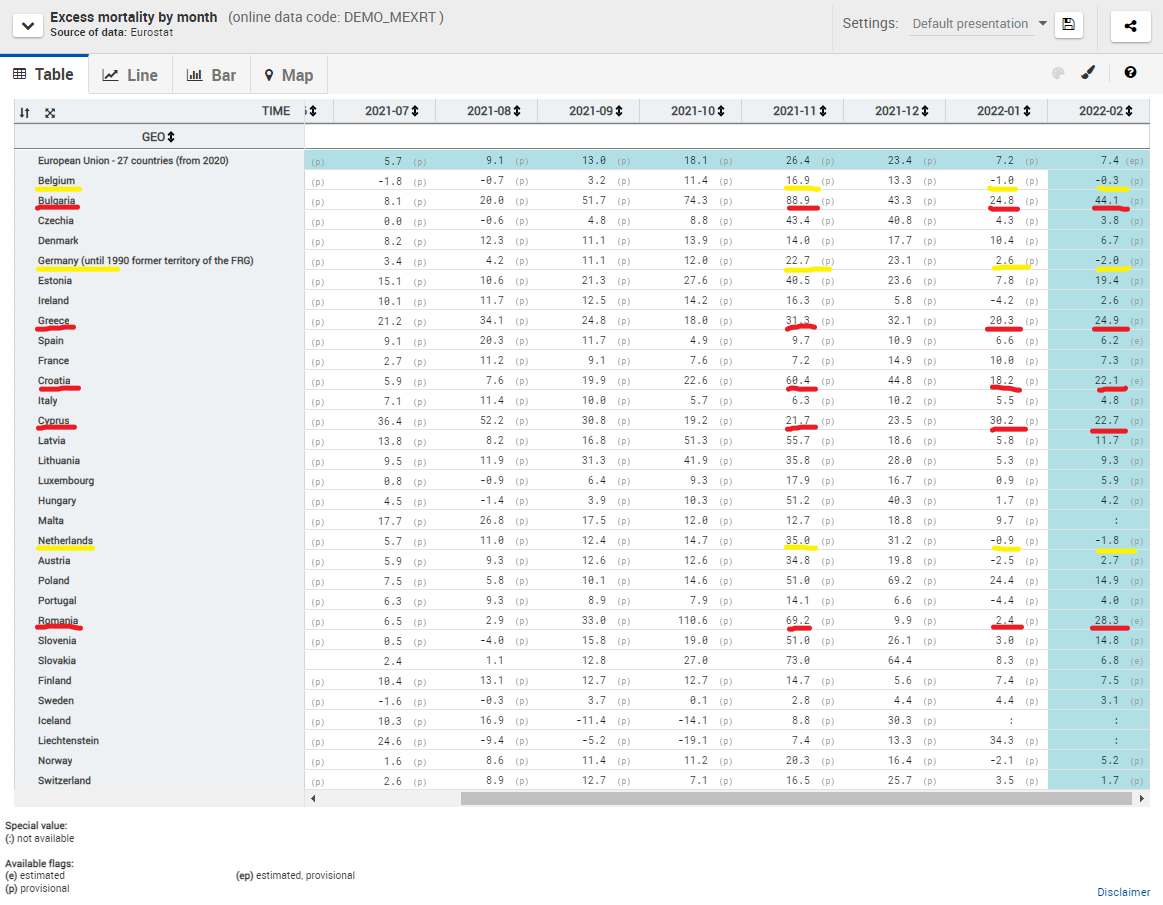
Task: Open the Disclaimer link
Action: tap(1123, 892)
